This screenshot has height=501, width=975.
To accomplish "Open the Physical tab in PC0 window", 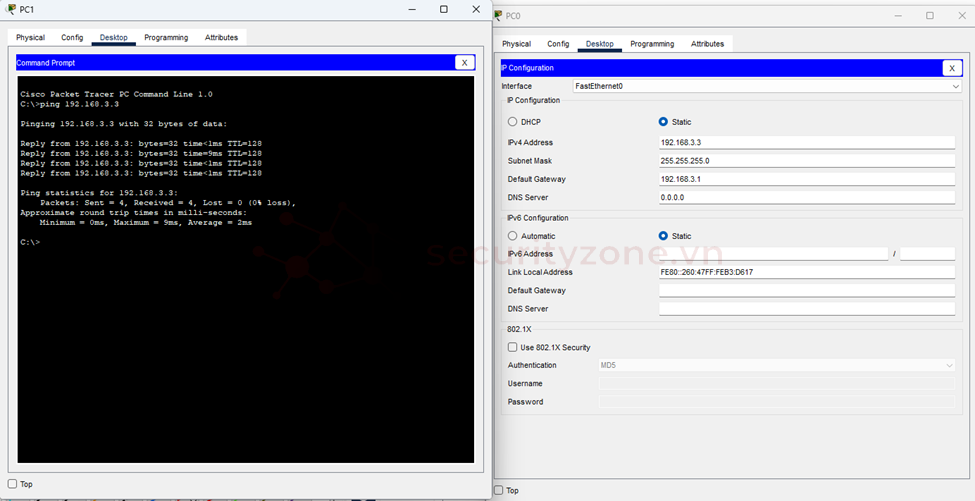I will coord(517,44).
